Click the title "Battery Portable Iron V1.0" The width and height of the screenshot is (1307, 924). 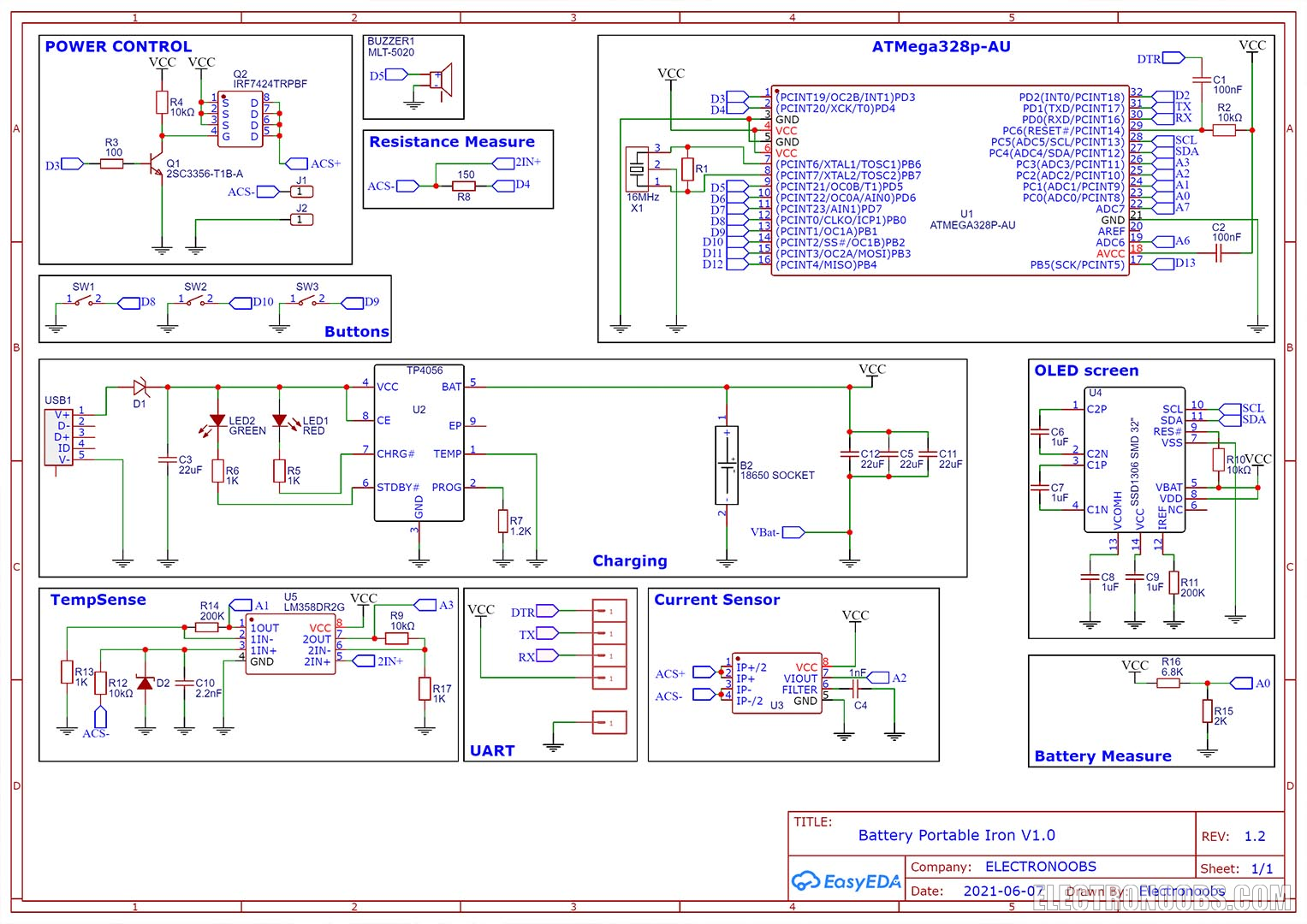coord(956,836)
